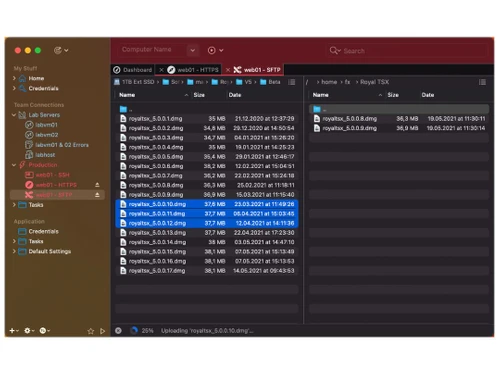The height and width of the screenshot is (375, 500).
Task: Switch to the Dashboard tab
Action: (x=133, y=70)
